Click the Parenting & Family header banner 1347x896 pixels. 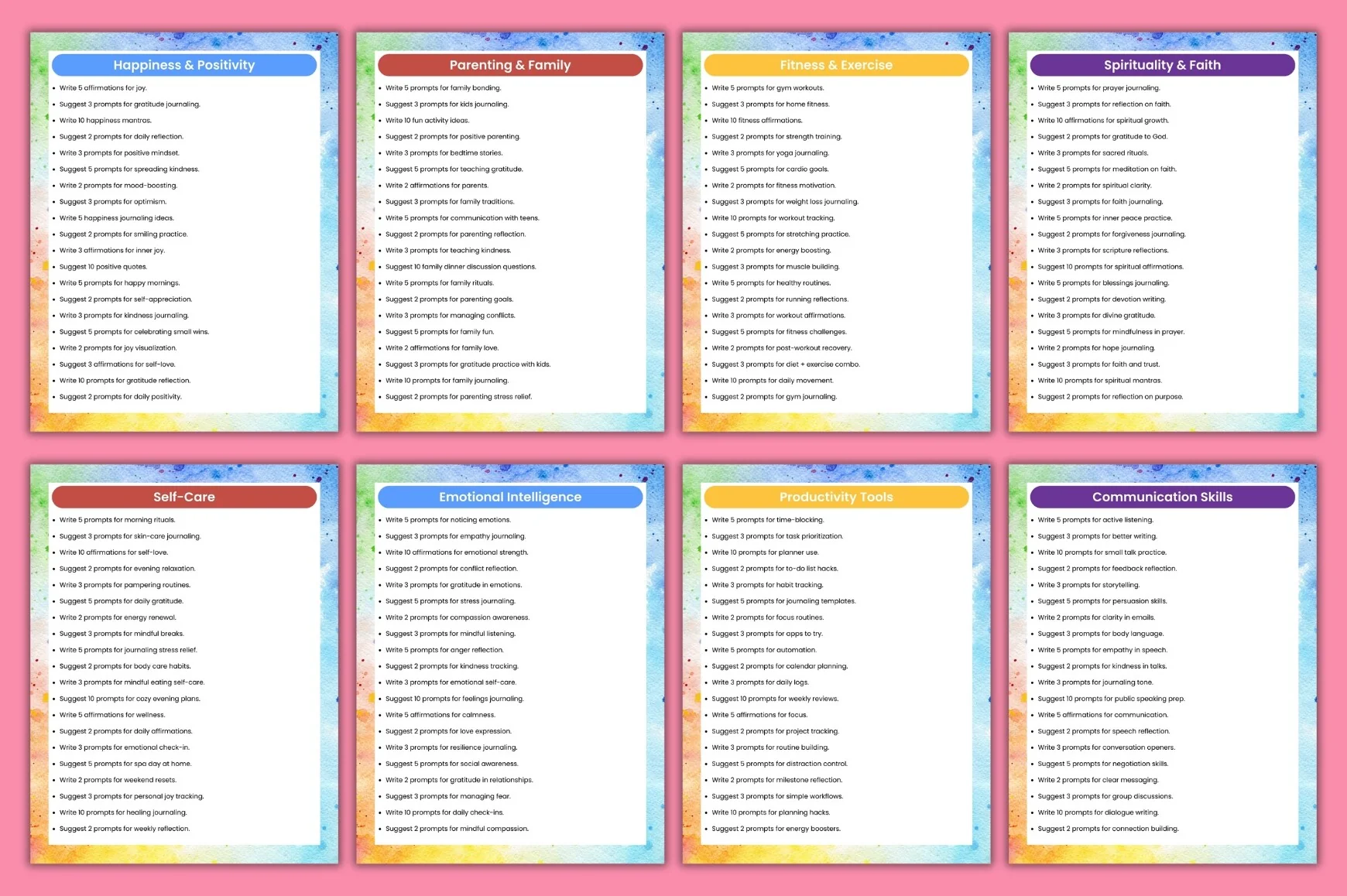[509, 65]
